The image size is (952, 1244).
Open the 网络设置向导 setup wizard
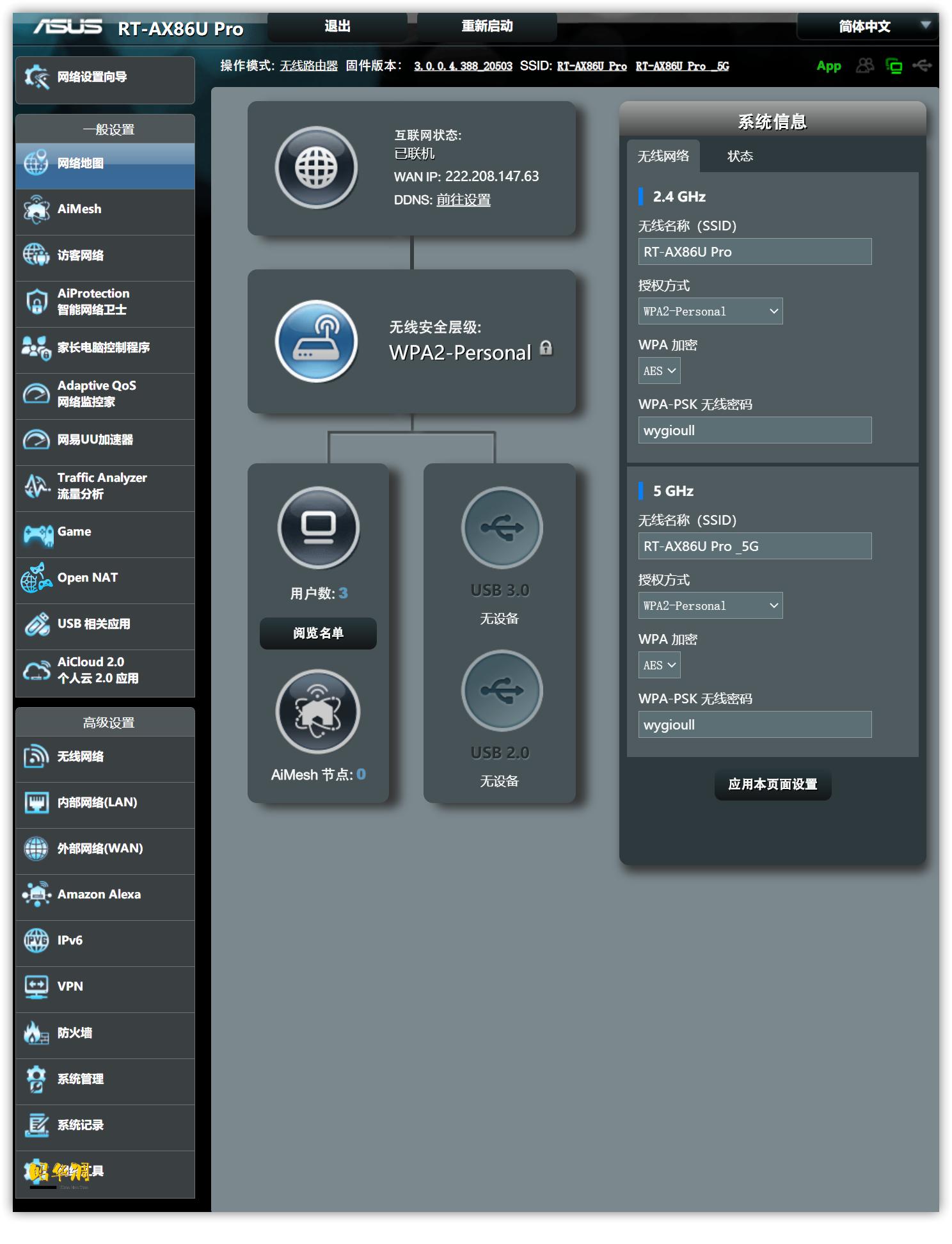point(105,80)
